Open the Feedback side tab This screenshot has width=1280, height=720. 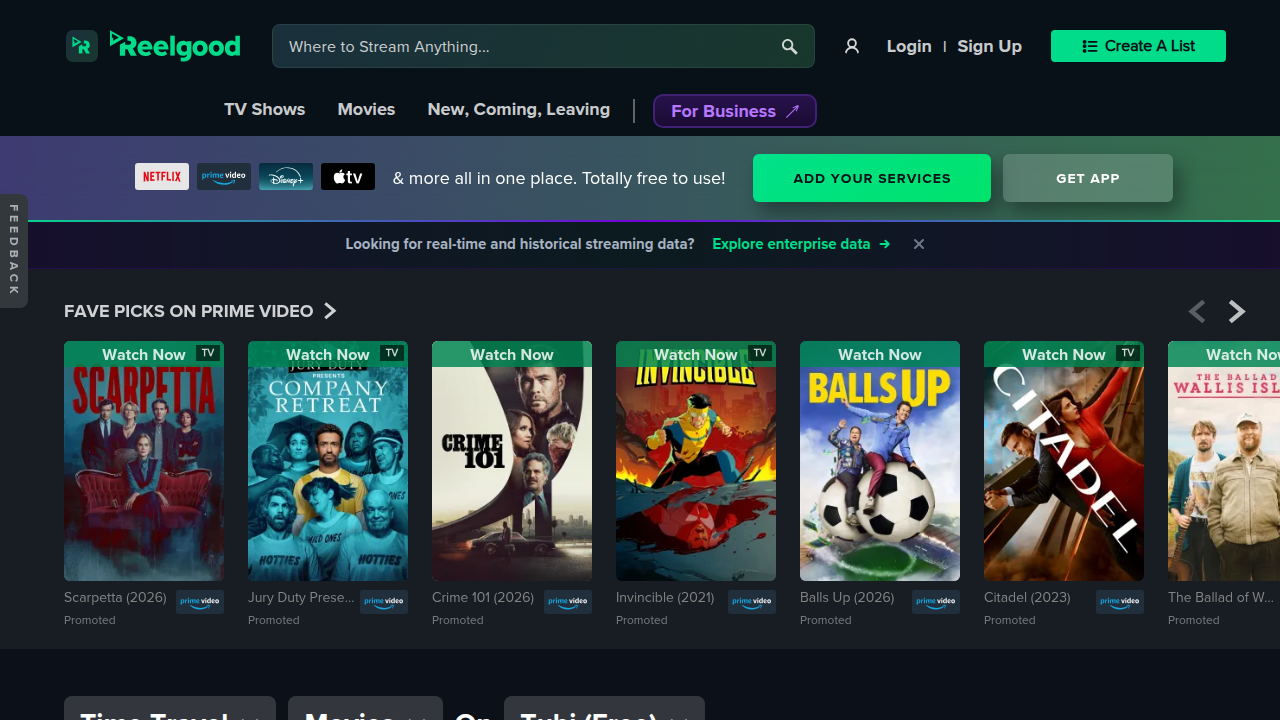point(14,250)
